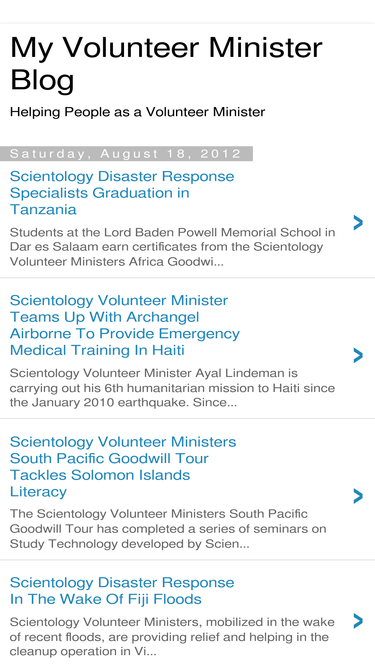Select the Study Technology seminars excerpt
The image size is (375, 667).
(x=168, y=529)
